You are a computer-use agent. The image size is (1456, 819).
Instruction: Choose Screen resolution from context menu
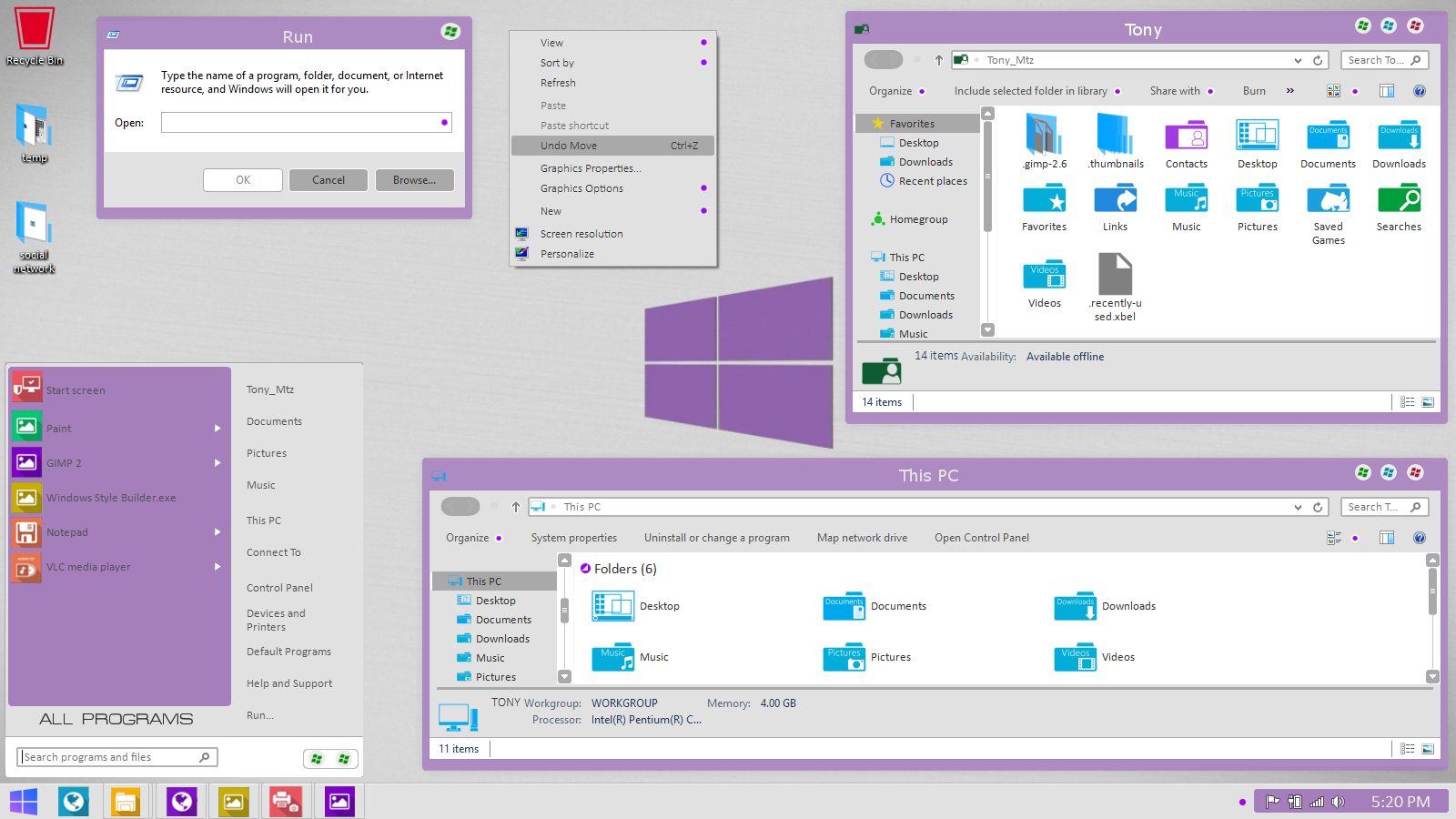pyautogui.click(x=613, y=234)
